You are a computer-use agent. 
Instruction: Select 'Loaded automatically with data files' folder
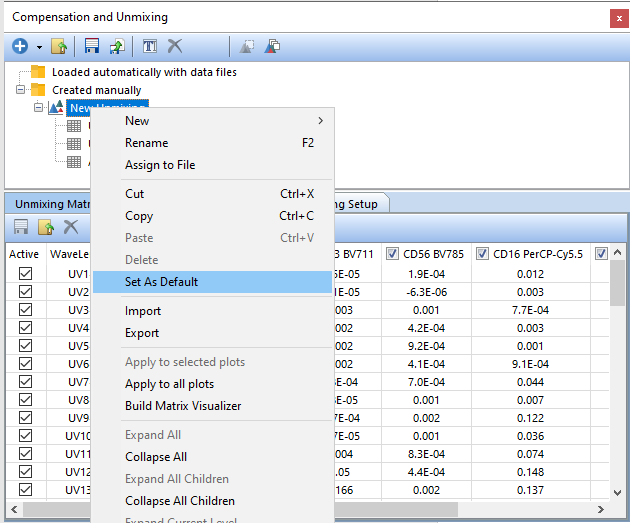pos(144,72)
